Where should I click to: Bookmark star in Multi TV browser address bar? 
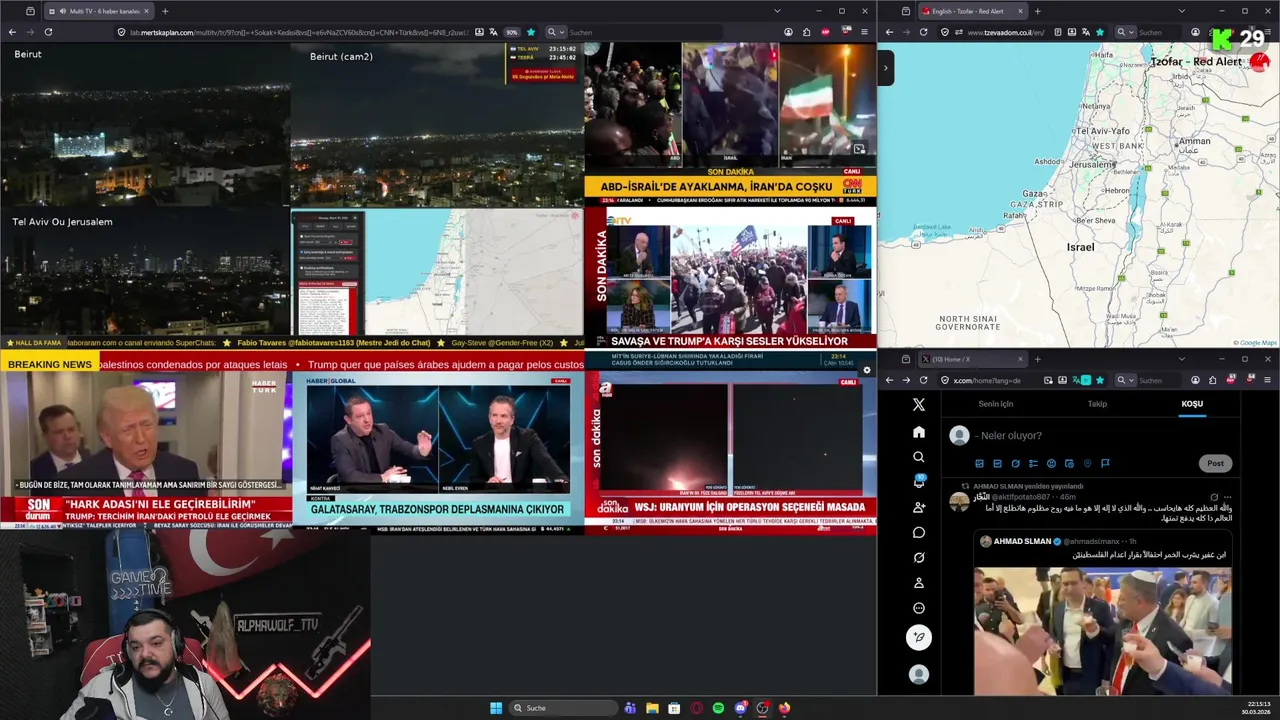tap(531, 32)
